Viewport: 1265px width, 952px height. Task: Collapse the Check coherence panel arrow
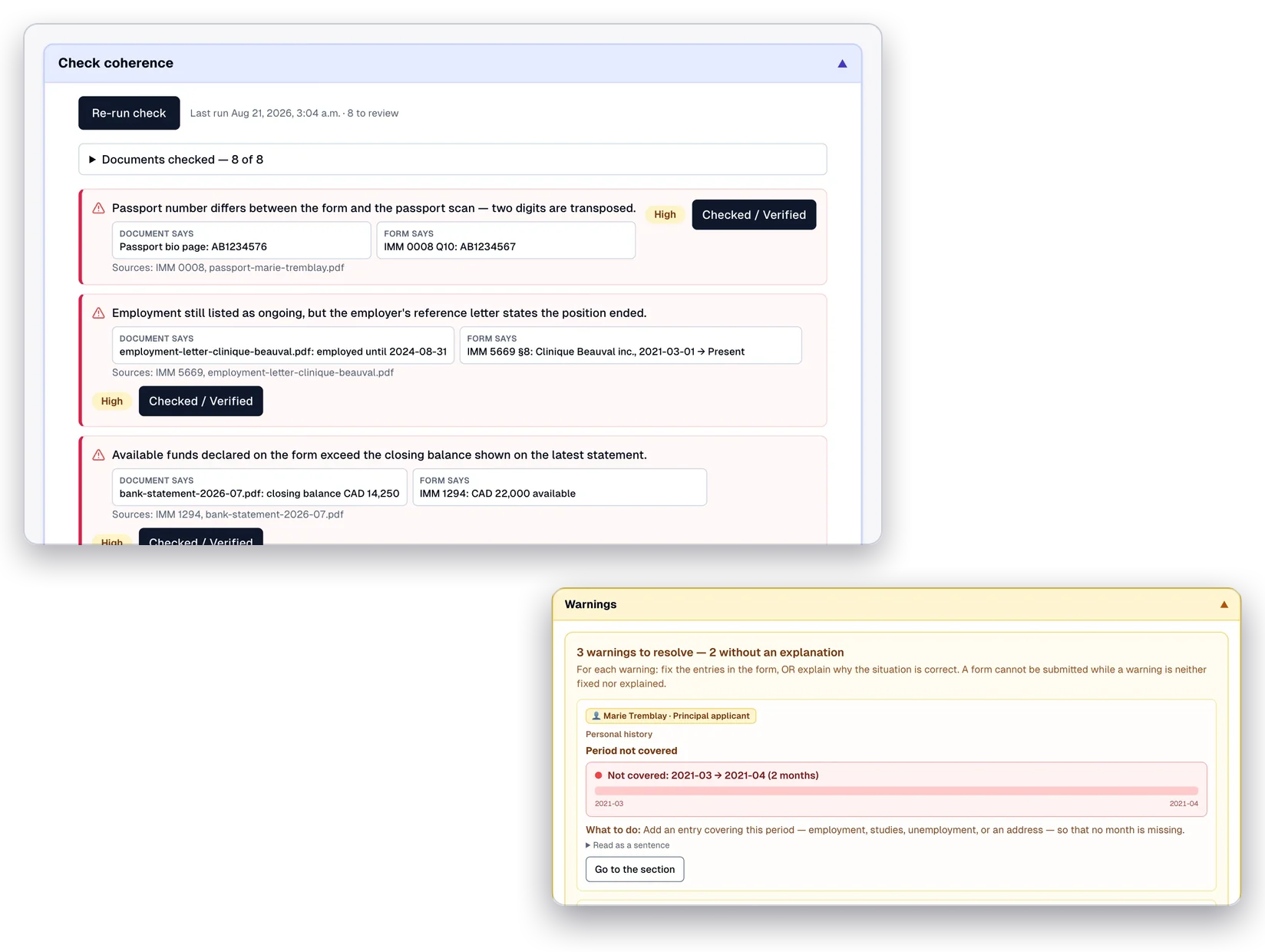tap(842, 64)
